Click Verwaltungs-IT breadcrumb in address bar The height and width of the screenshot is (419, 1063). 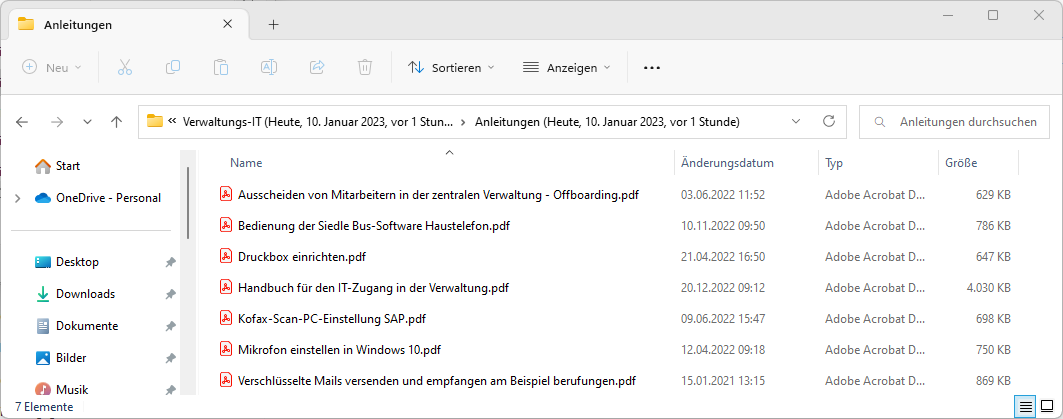click(x=318, y=122)
